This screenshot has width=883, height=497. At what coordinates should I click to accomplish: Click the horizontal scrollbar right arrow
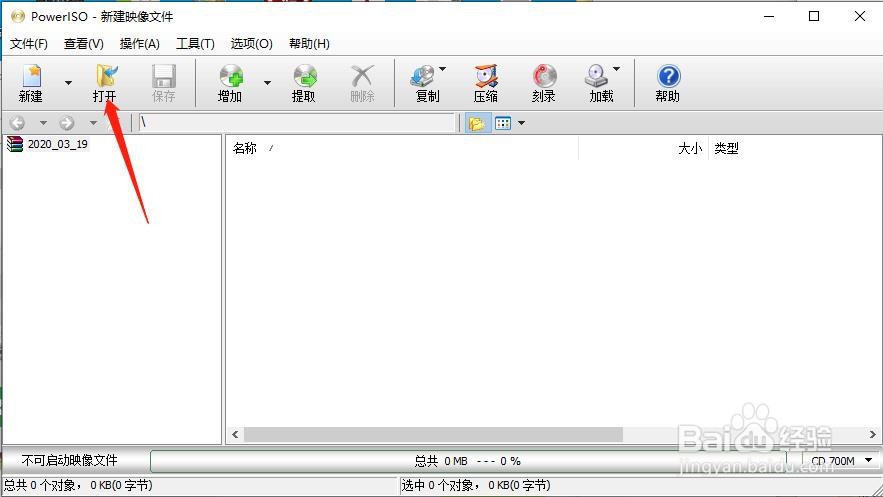pos(872,434)
